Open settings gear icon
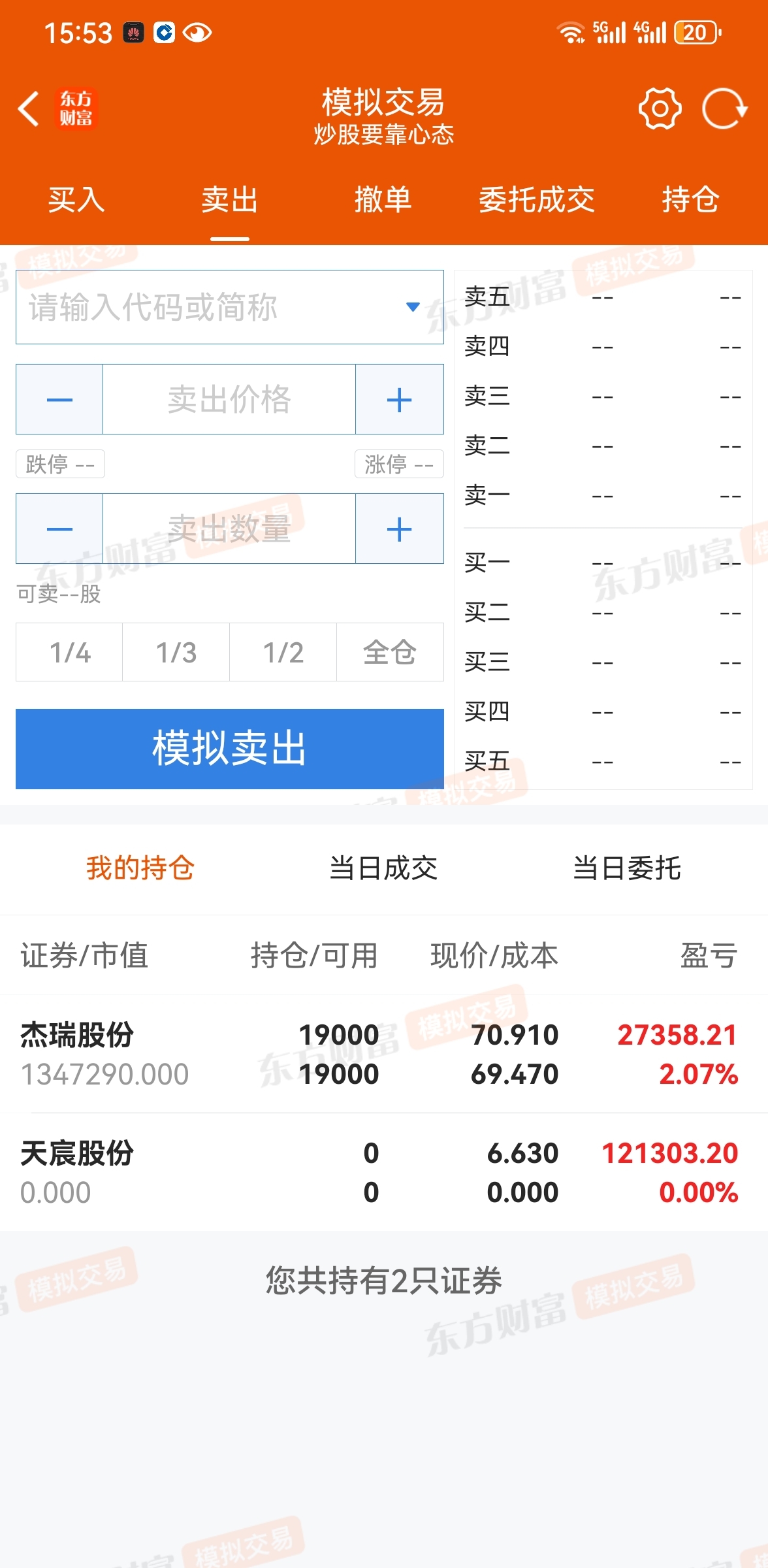The height and width of the screenshot is (1568, 768). (x=660, y=108)
